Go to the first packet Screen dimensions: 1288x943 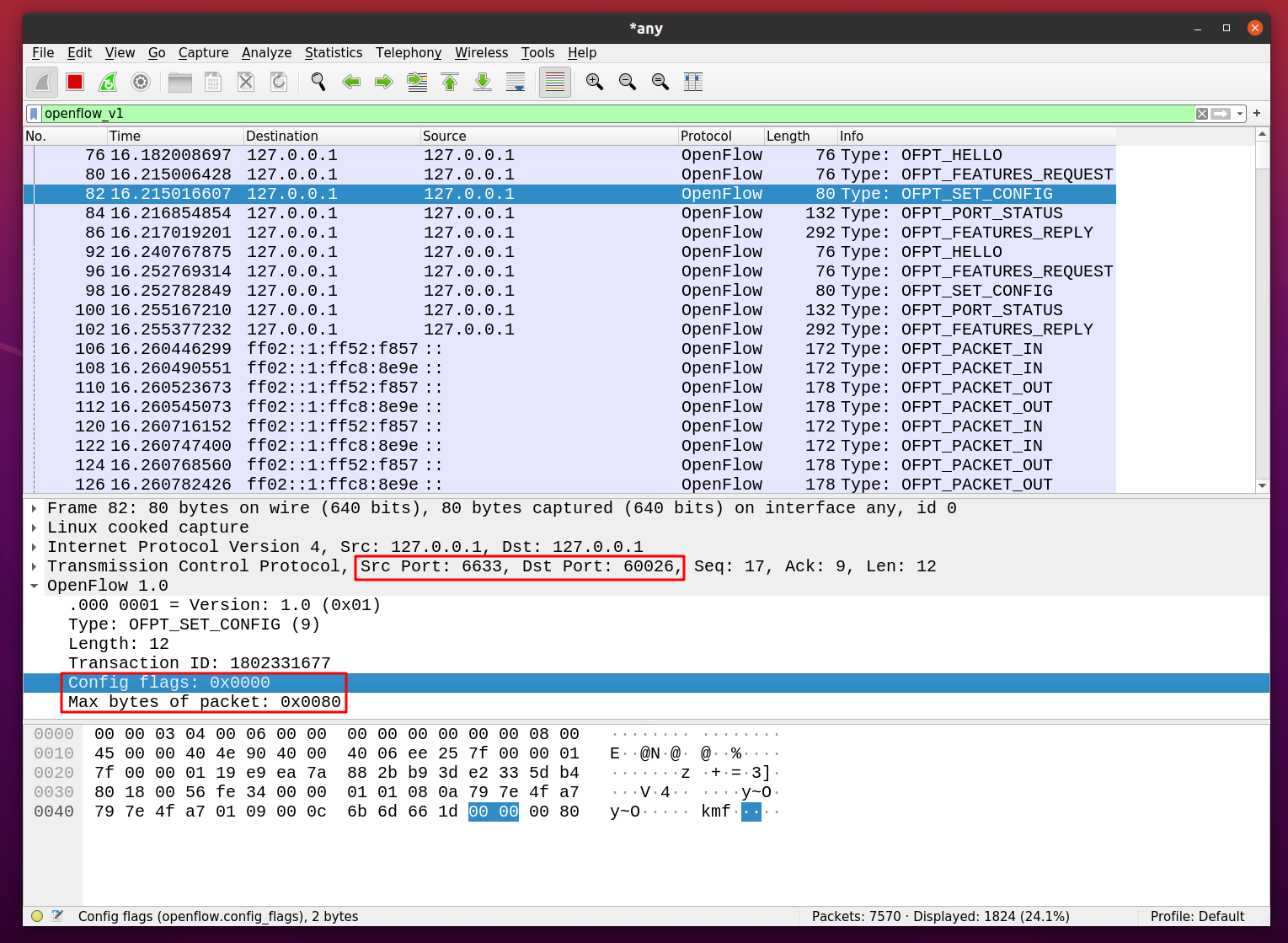point(450,82)
